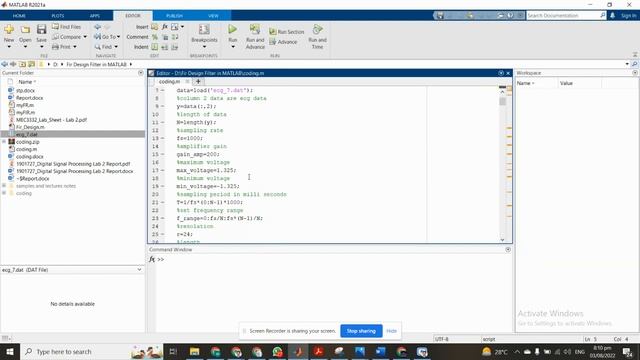Screen dimensions: 640x360
Task: Select the coding.m editor tab
Action: pyautogui.click(x=169, y=82)
